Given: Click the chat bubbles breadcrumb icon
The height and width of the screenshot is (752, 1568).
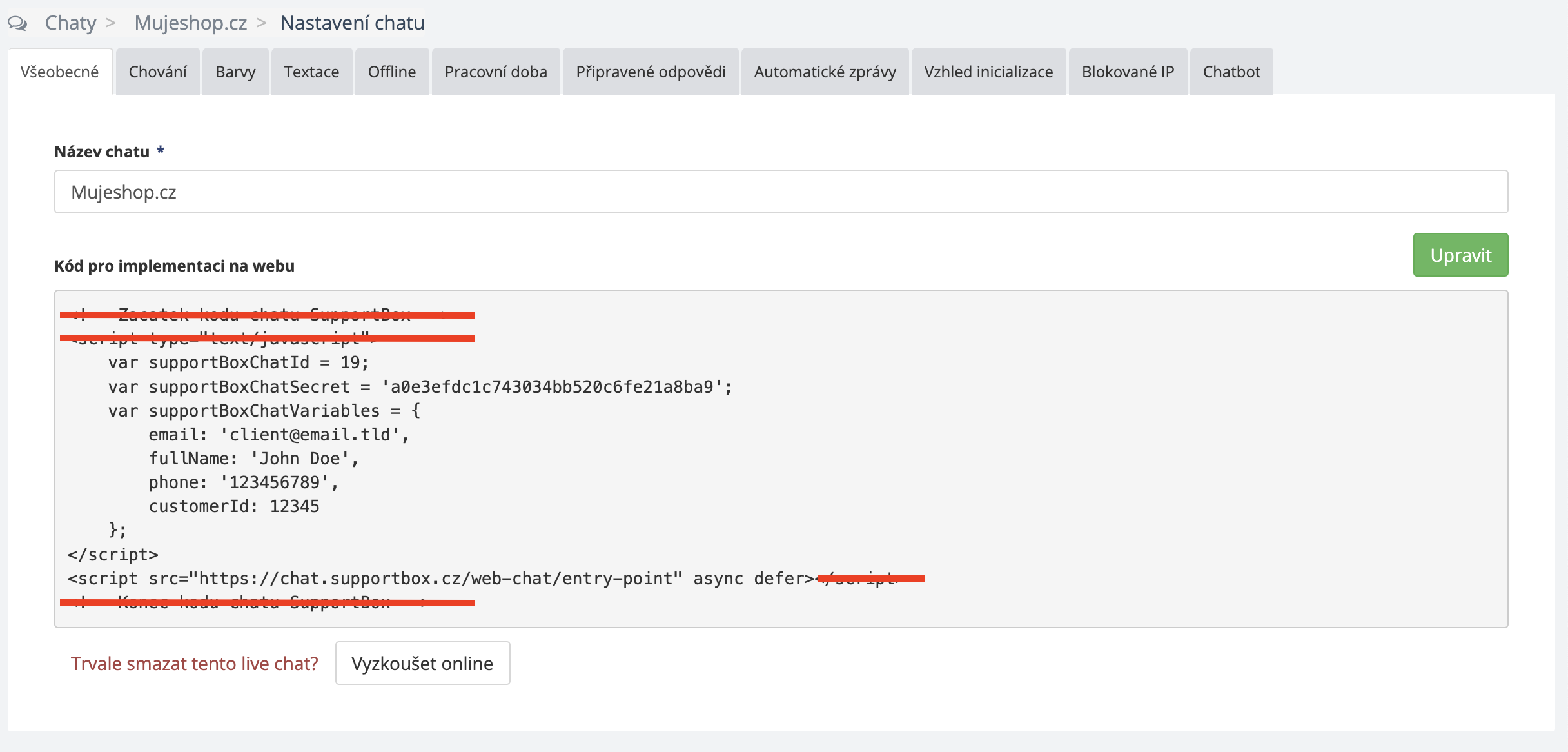Looking at the screenshot, I should [x=17, y=24].
